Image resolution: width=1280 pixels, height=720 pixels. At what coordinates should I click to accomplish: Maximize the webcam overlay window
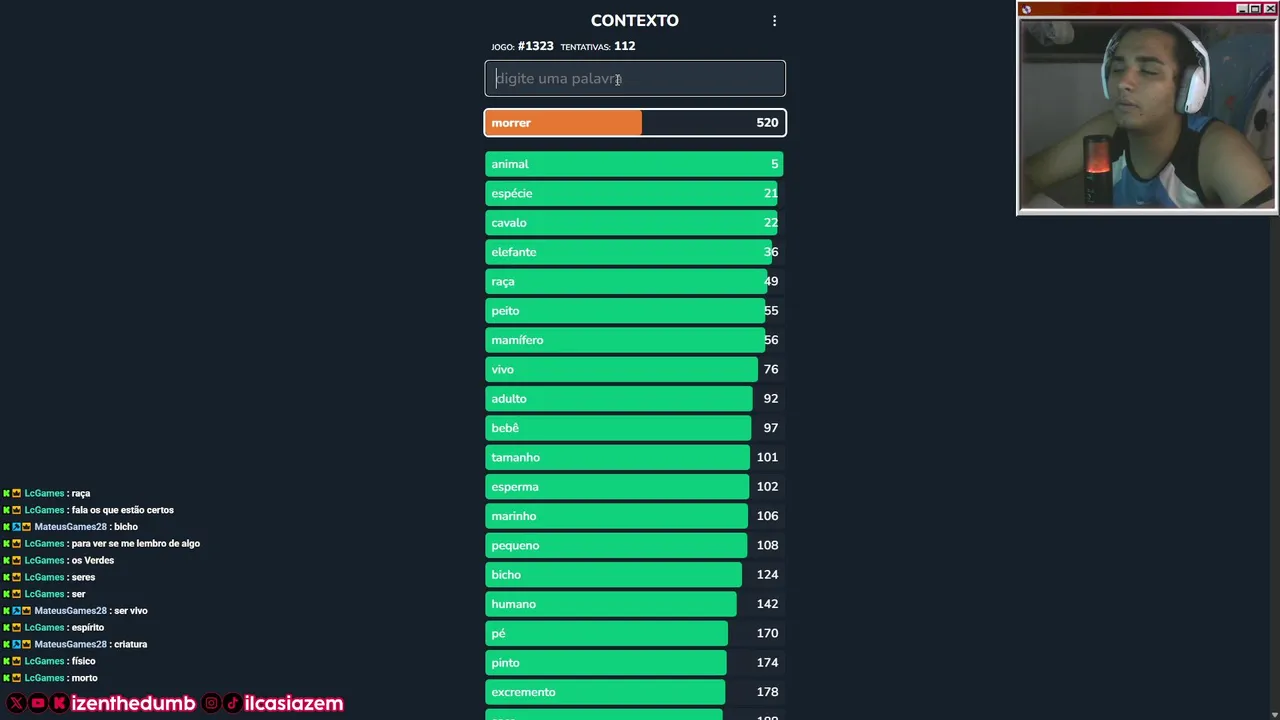pyautogui.click(x=1255, y=9)
